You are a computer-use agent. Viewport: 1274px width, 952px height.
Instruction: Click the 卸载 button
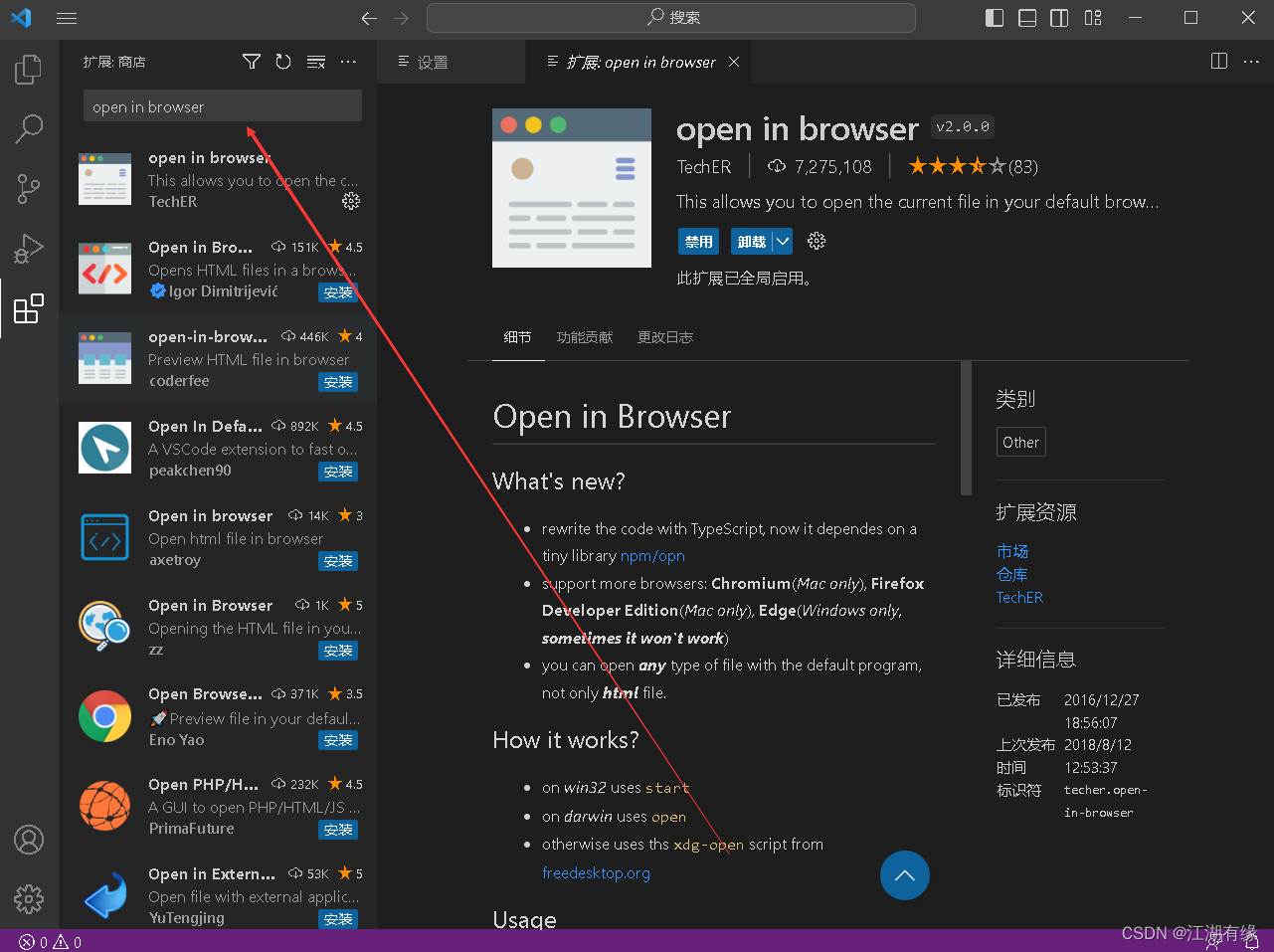pos(752,241)
